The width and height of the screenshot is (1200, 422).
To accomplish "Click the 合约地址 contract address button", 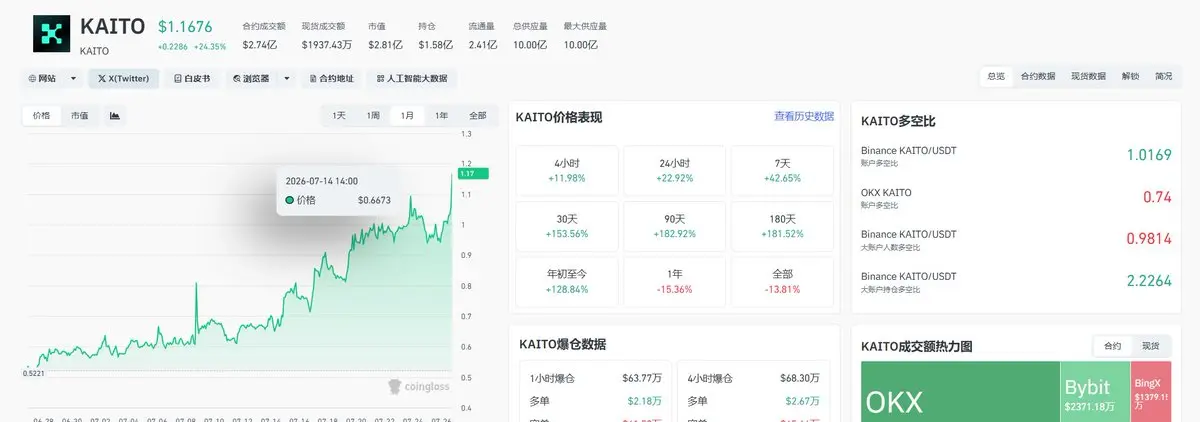I will click(333, 78).
